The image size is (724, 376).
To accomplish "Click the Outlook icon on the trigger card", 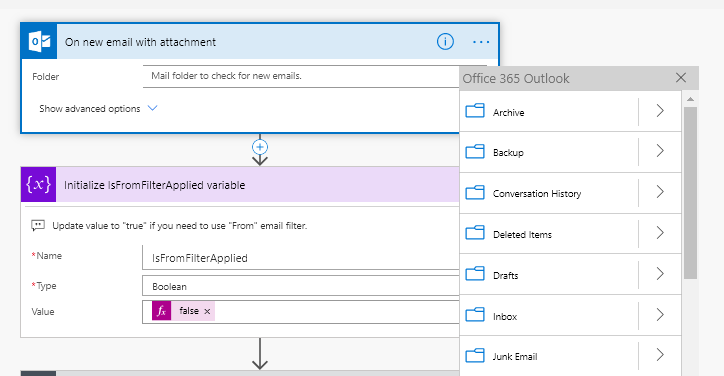I will pos(39,42).
